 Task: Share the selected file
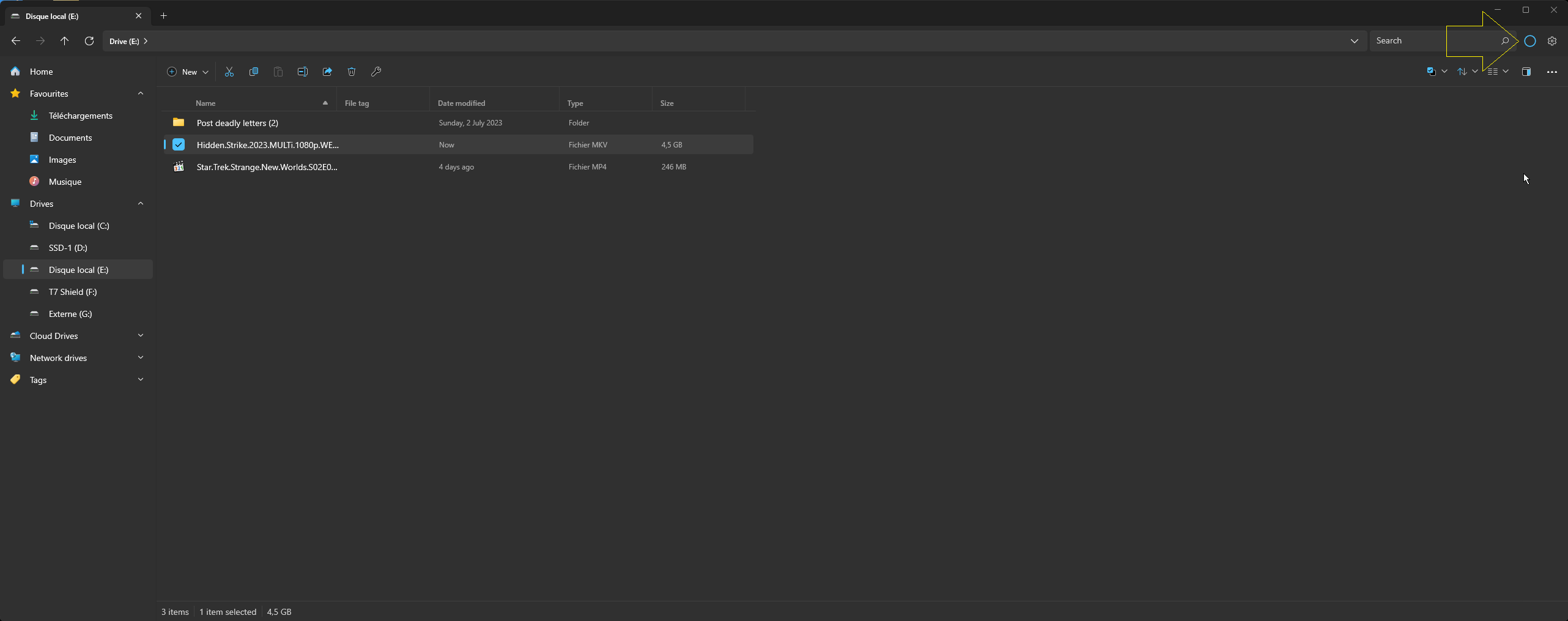[327, 72]
